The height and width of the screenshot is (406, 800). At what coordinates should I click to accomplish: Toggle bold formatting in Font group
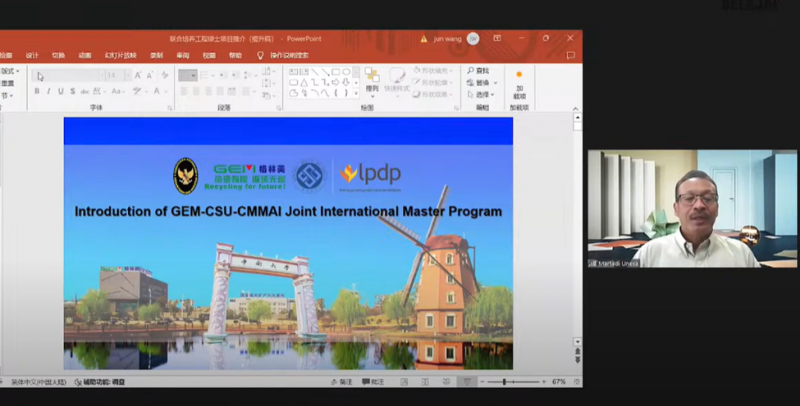(36, 91)
